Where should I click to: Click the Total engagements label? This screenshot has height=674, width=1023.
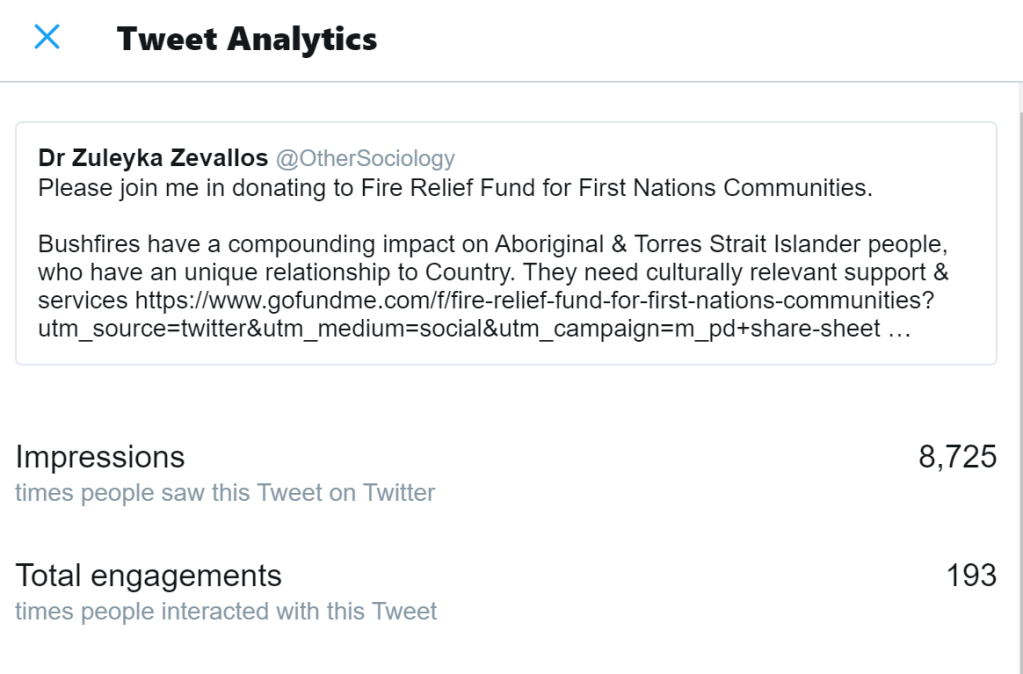(148, 575)
